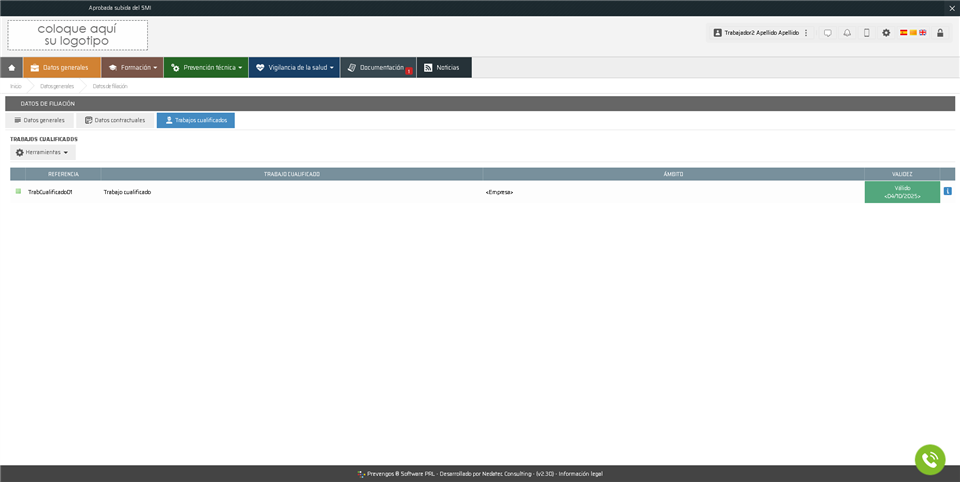The width and height of the screenshot is (960, 482).
Task: Click the Ámbito column header
Action: (673, 175)
